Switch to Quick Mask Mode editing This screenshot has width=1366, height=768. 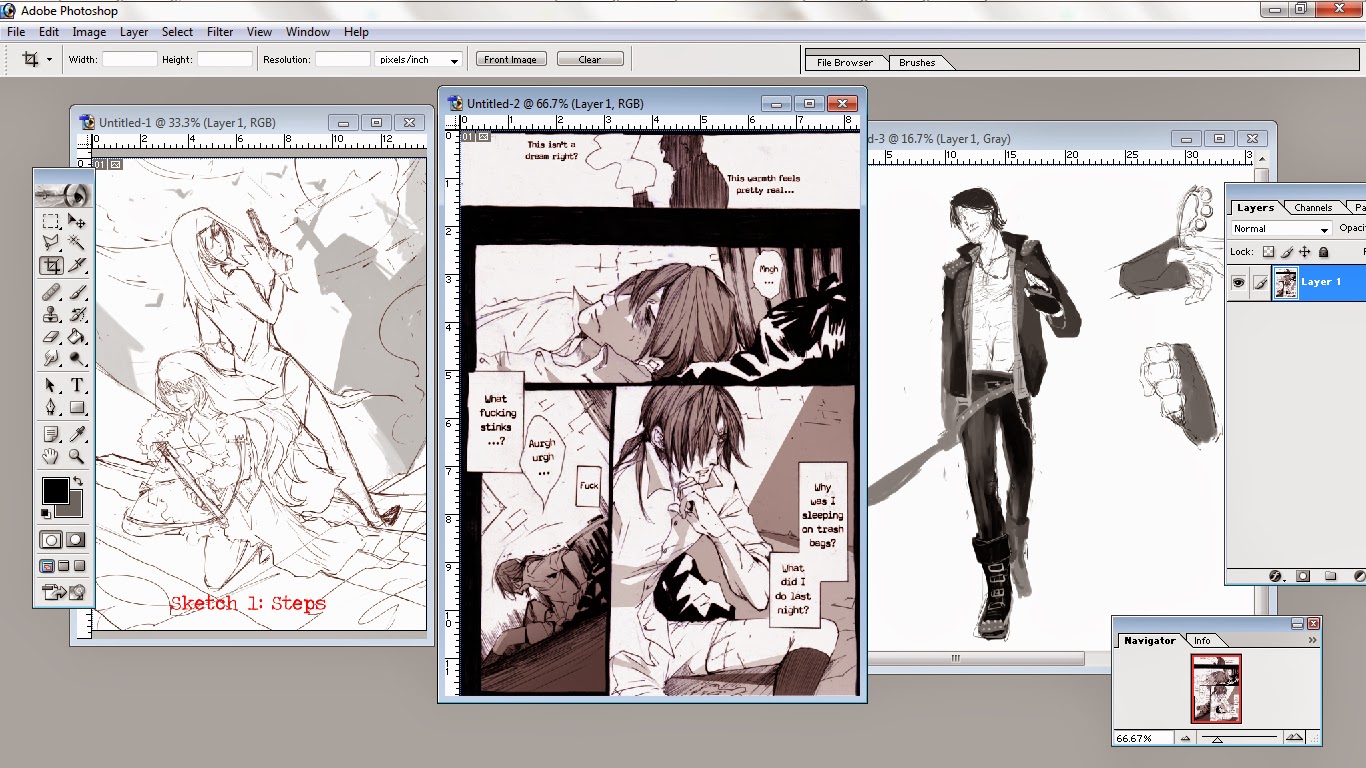point(76,540)
